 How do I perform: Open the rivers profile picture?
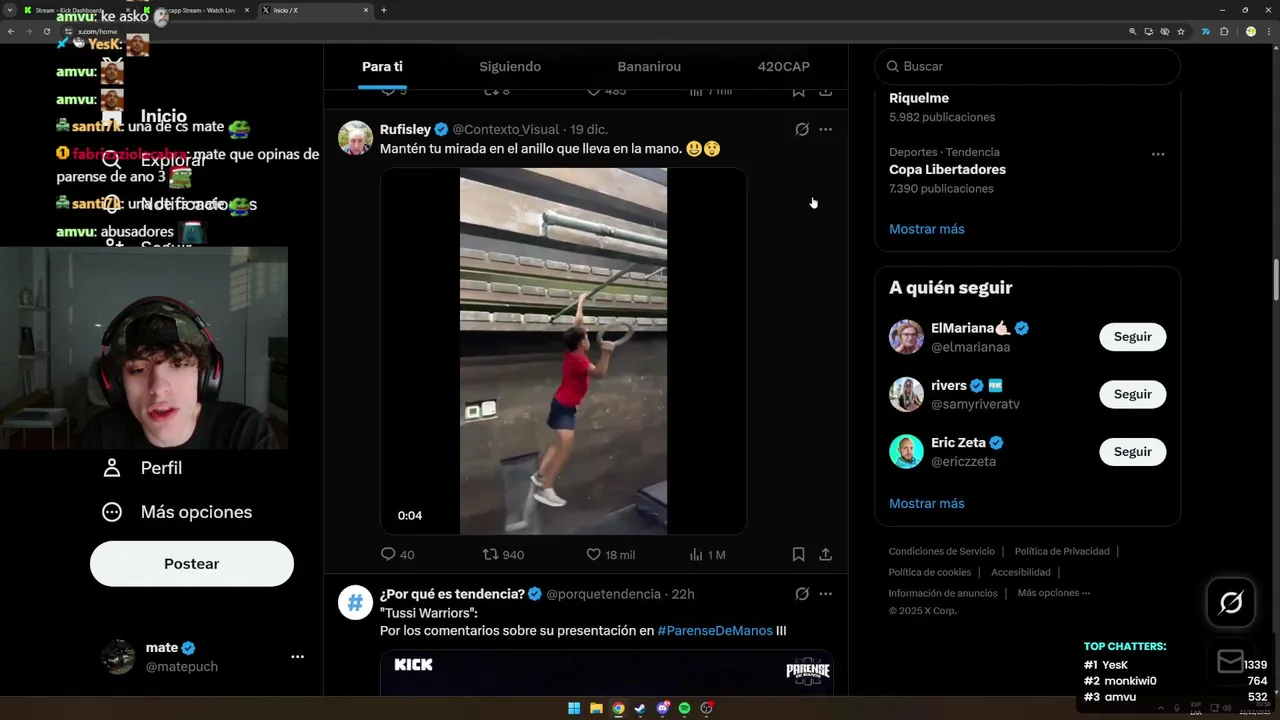coord(906,394)
